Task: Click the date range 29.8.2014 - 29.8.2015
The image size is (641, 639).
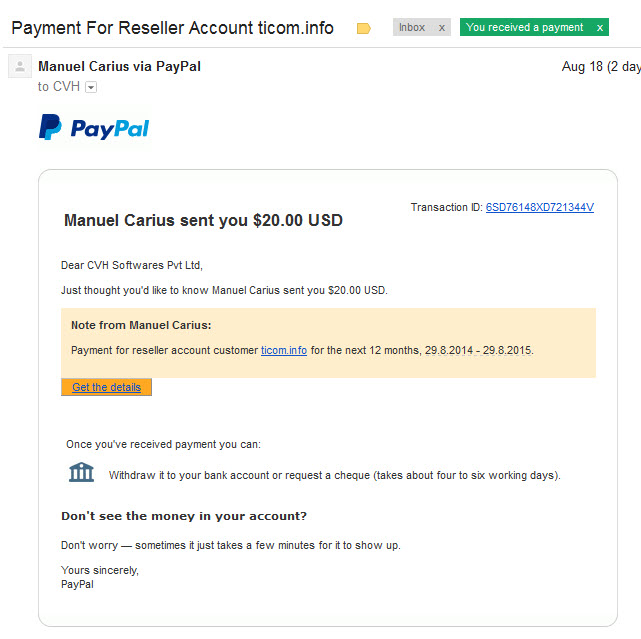Action: (x=478, y=350)
